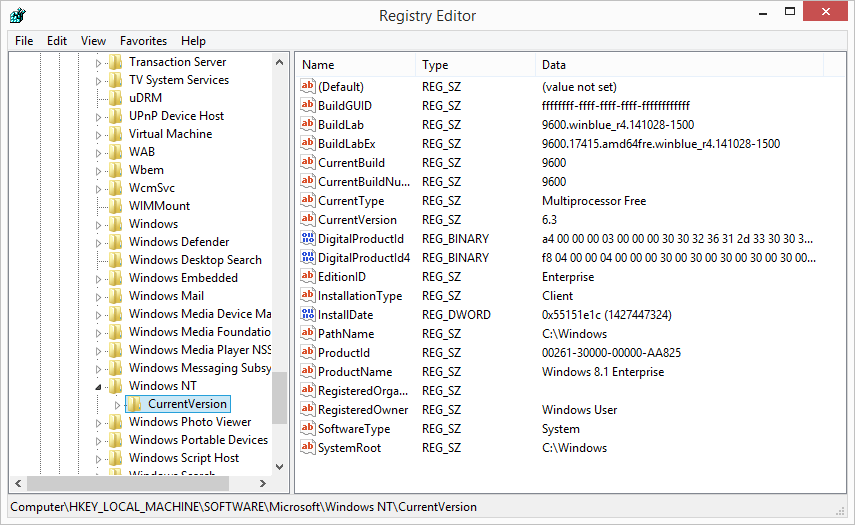
Task: Expand the CurrentVersion key
Action: point(117,405)
